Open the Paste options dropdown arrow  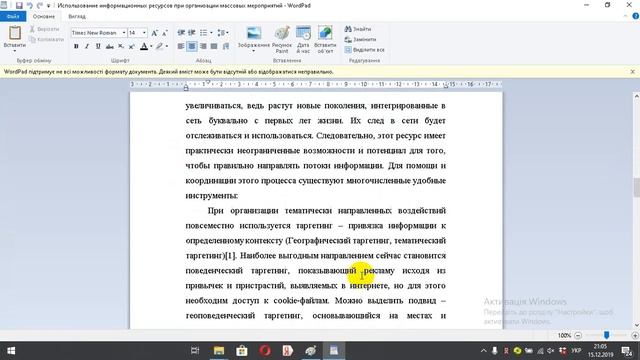pos(15,51)
